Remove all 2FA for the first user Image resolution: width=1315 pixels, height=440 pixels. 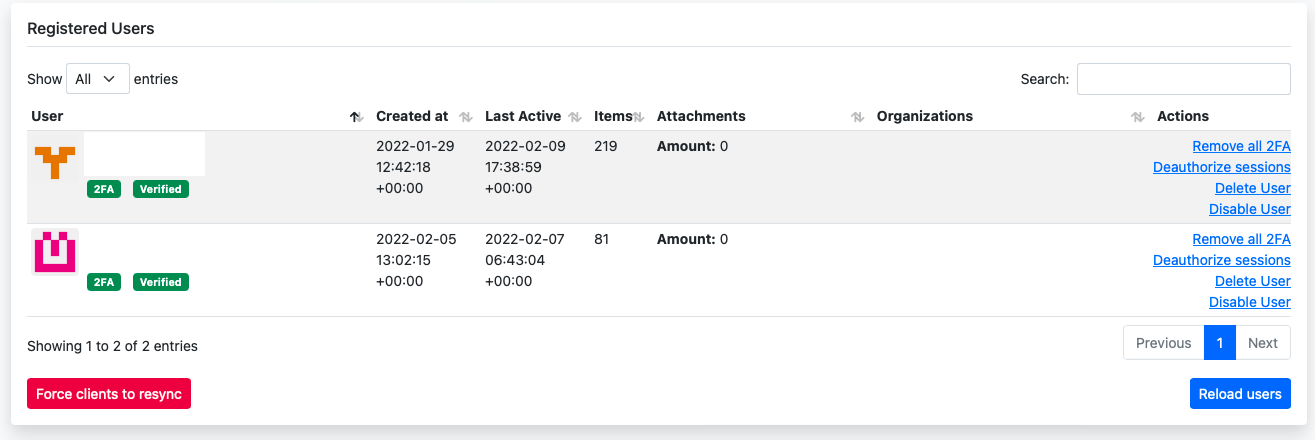[x=1241, y=146]
